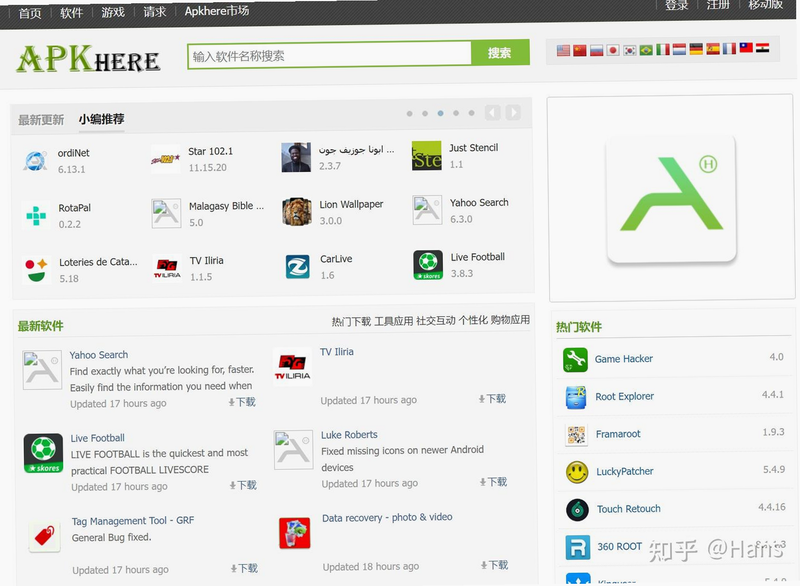This screenshot has width=800, height=586.
Task: Open the CarLive app icon
Action: click(297, 267)
